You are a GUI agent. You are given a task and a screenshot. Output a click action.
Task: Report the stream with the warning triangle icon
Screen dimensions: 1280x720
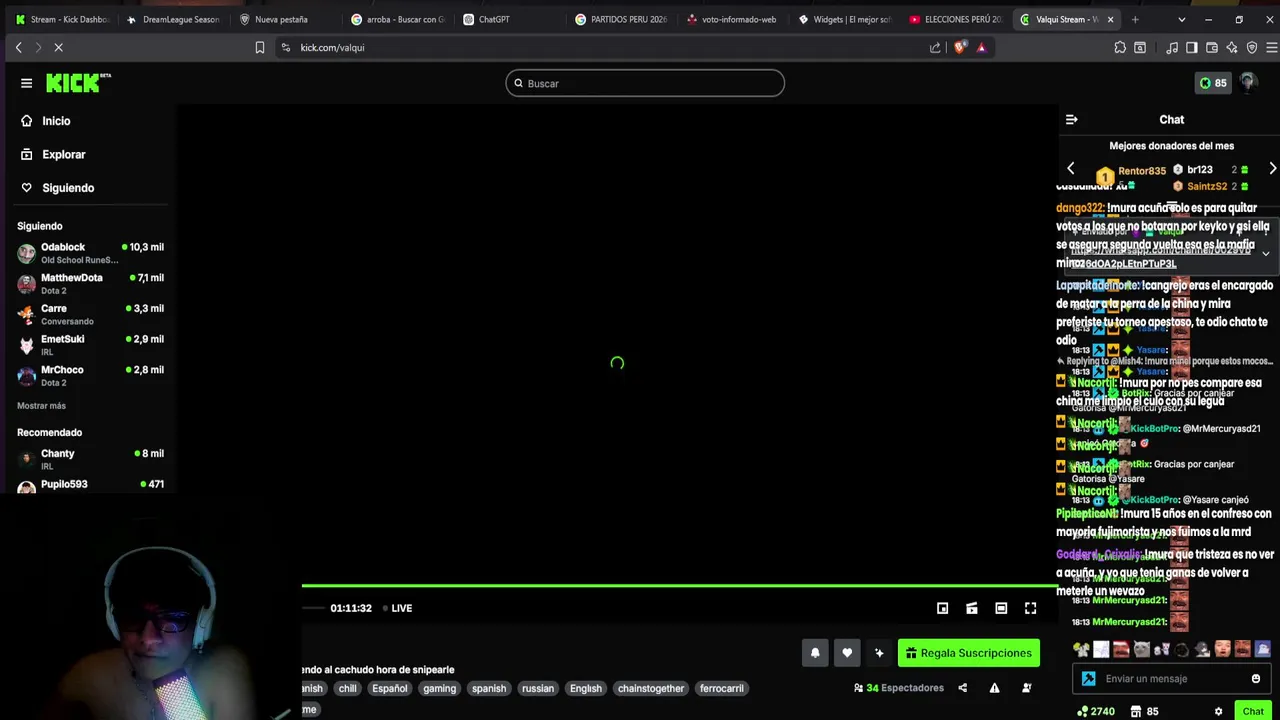point(994,688)
